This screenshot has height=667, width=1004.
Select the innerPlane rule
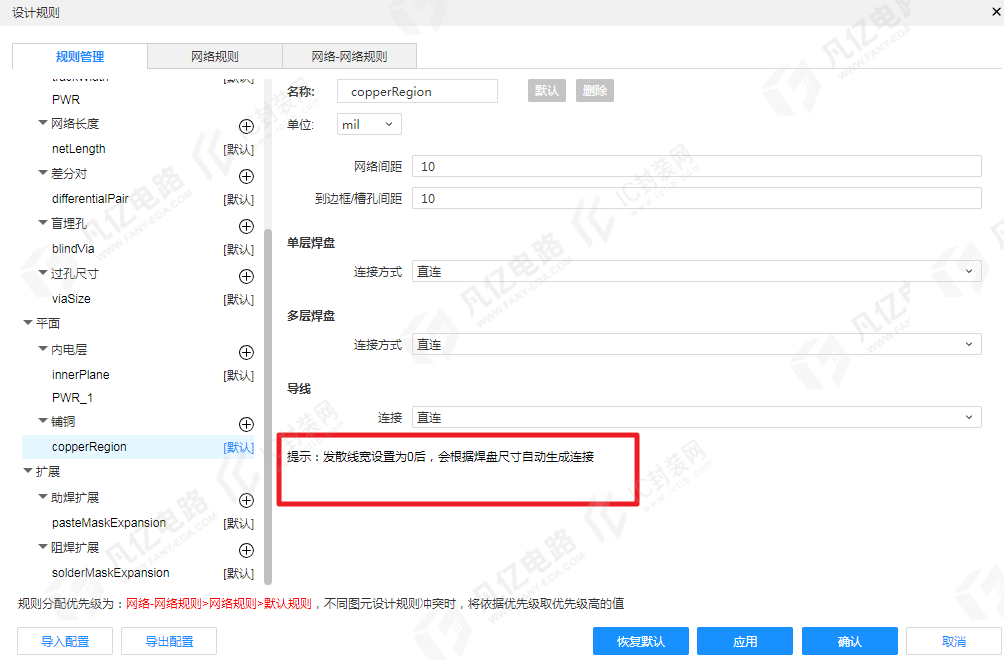tap(81, 374)
